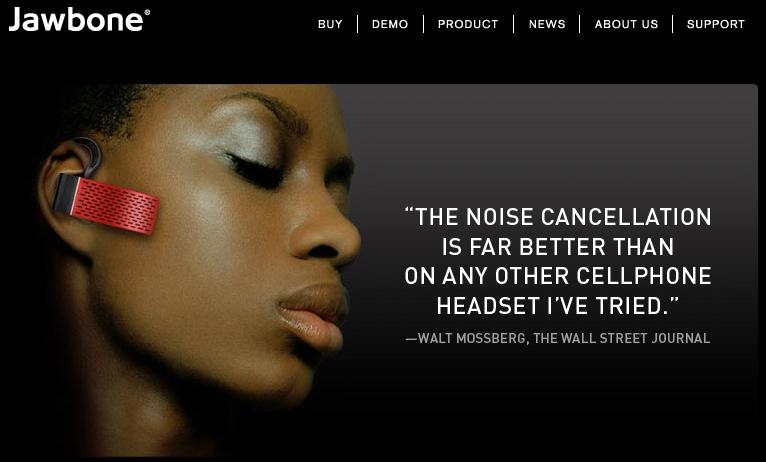Visit the SUPPORT link

point(716,24)
